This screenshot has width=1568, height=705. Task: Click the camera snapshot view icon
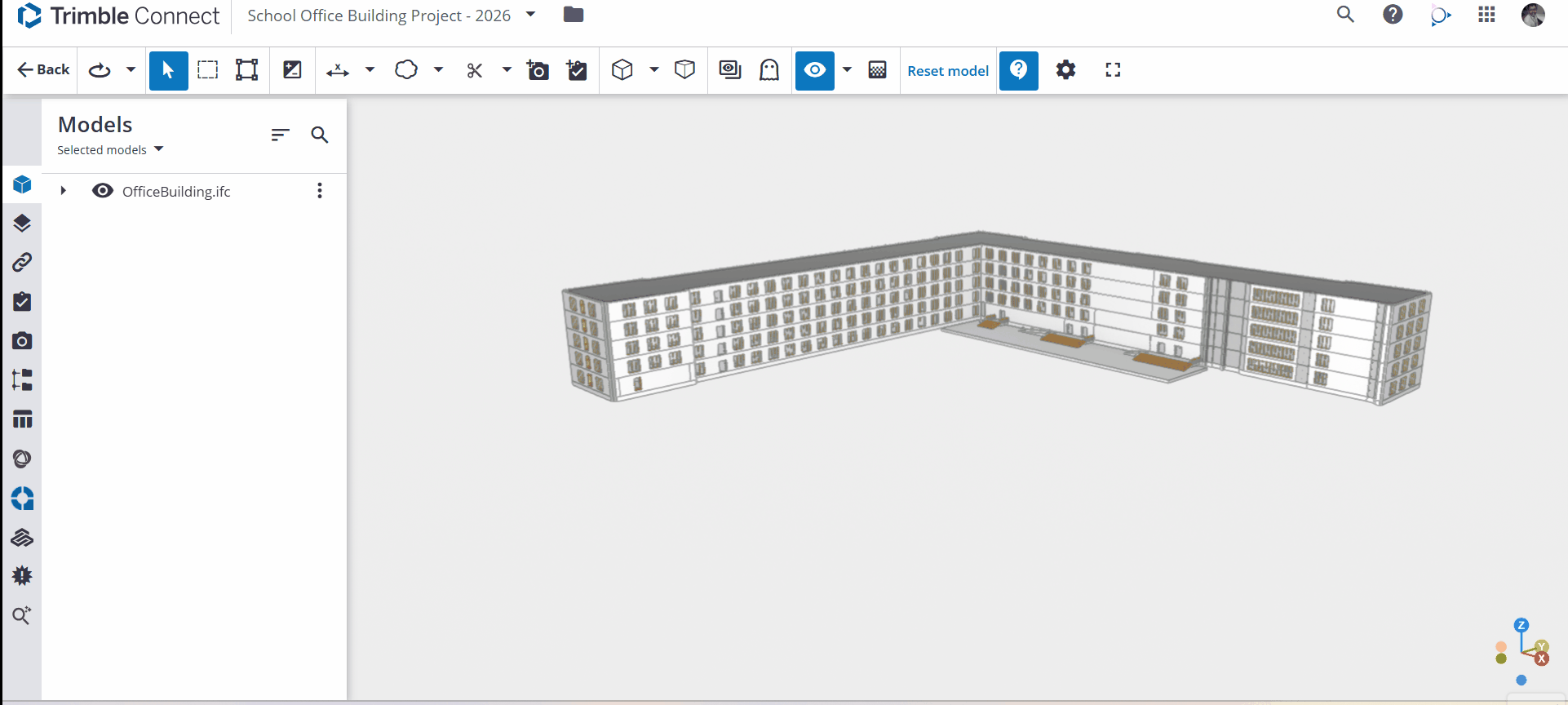[x=538, y=70]
